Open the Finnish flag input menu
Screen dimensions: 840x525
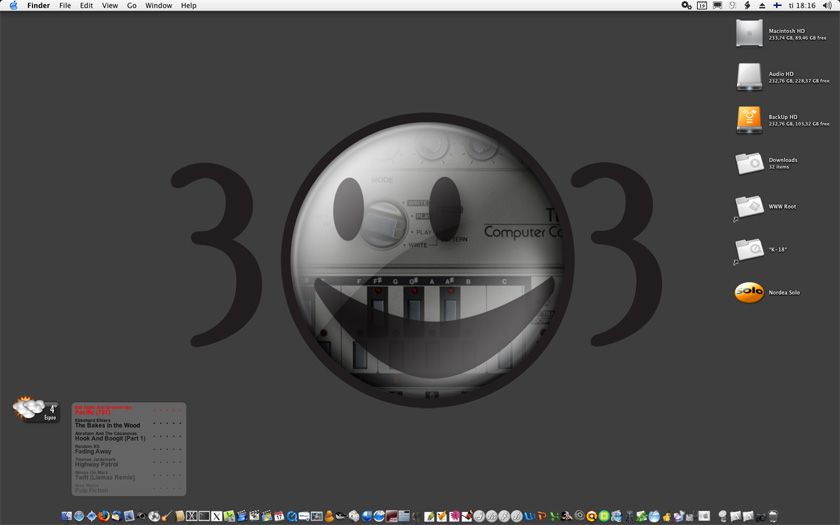pos(776,5)
